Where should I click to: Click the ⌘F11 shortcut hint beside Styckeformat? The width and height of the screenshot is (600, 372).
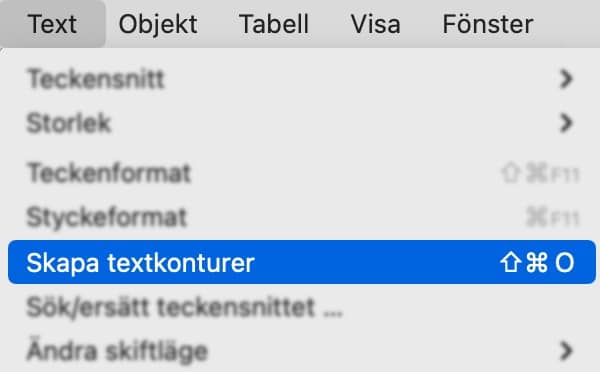coord(553,218)
